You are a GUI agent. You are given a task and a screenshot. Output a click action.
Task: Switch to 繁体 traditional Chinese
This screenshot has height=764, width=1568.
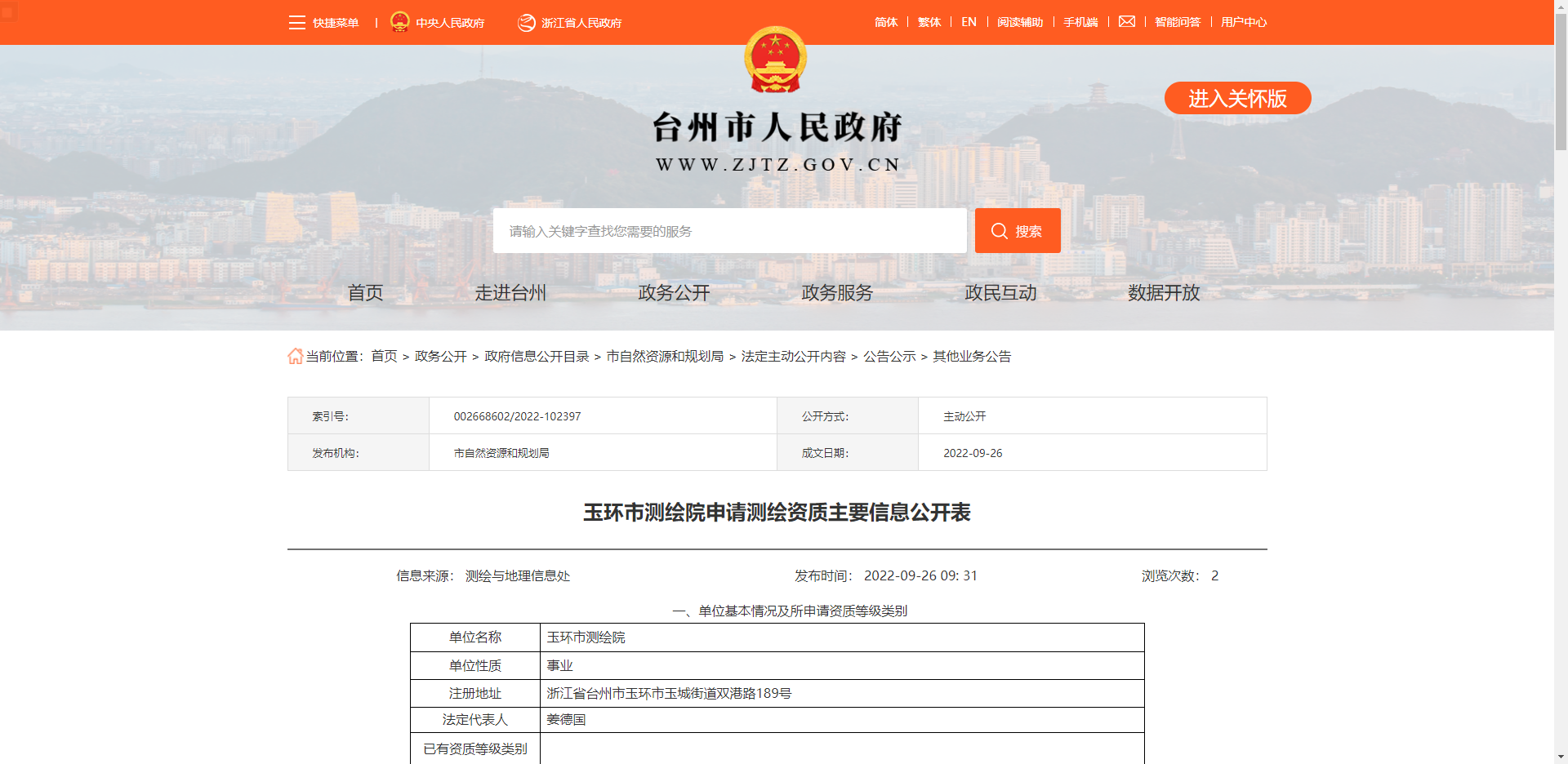[929, 22]
